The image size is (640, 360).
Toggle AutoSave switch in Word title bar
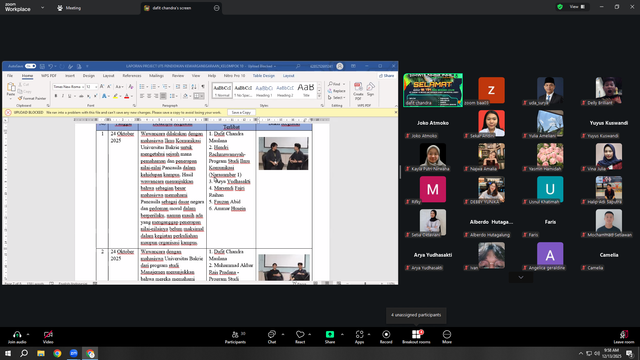coord(31,66)
